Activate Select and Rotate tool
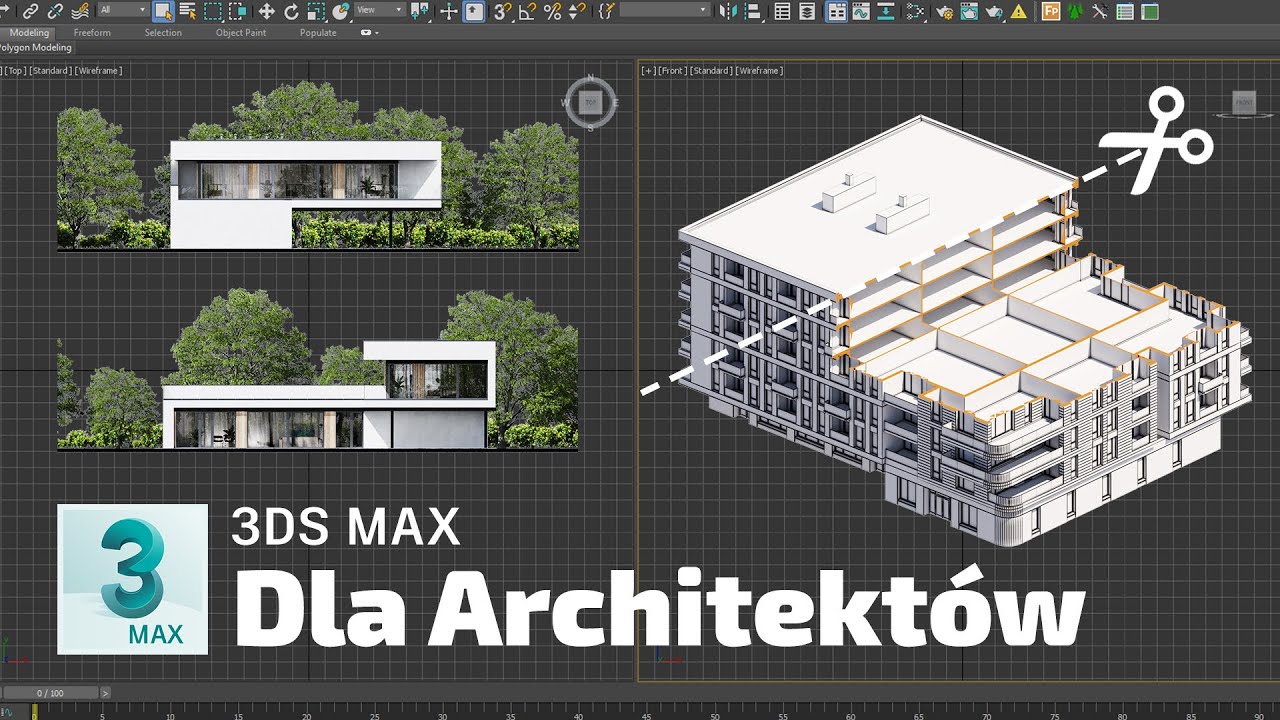 [x=291, y=11]
